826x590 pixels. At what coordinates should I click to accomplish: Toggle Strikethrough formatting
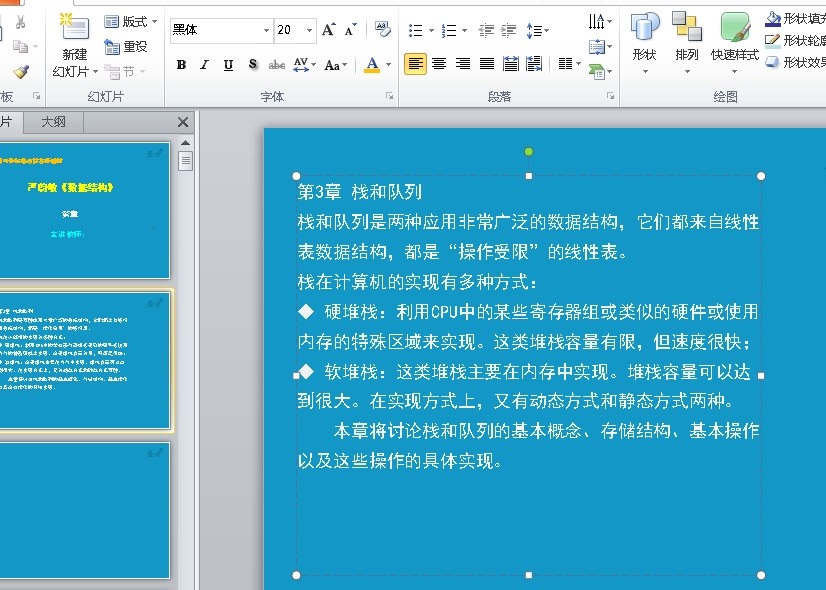277,65
